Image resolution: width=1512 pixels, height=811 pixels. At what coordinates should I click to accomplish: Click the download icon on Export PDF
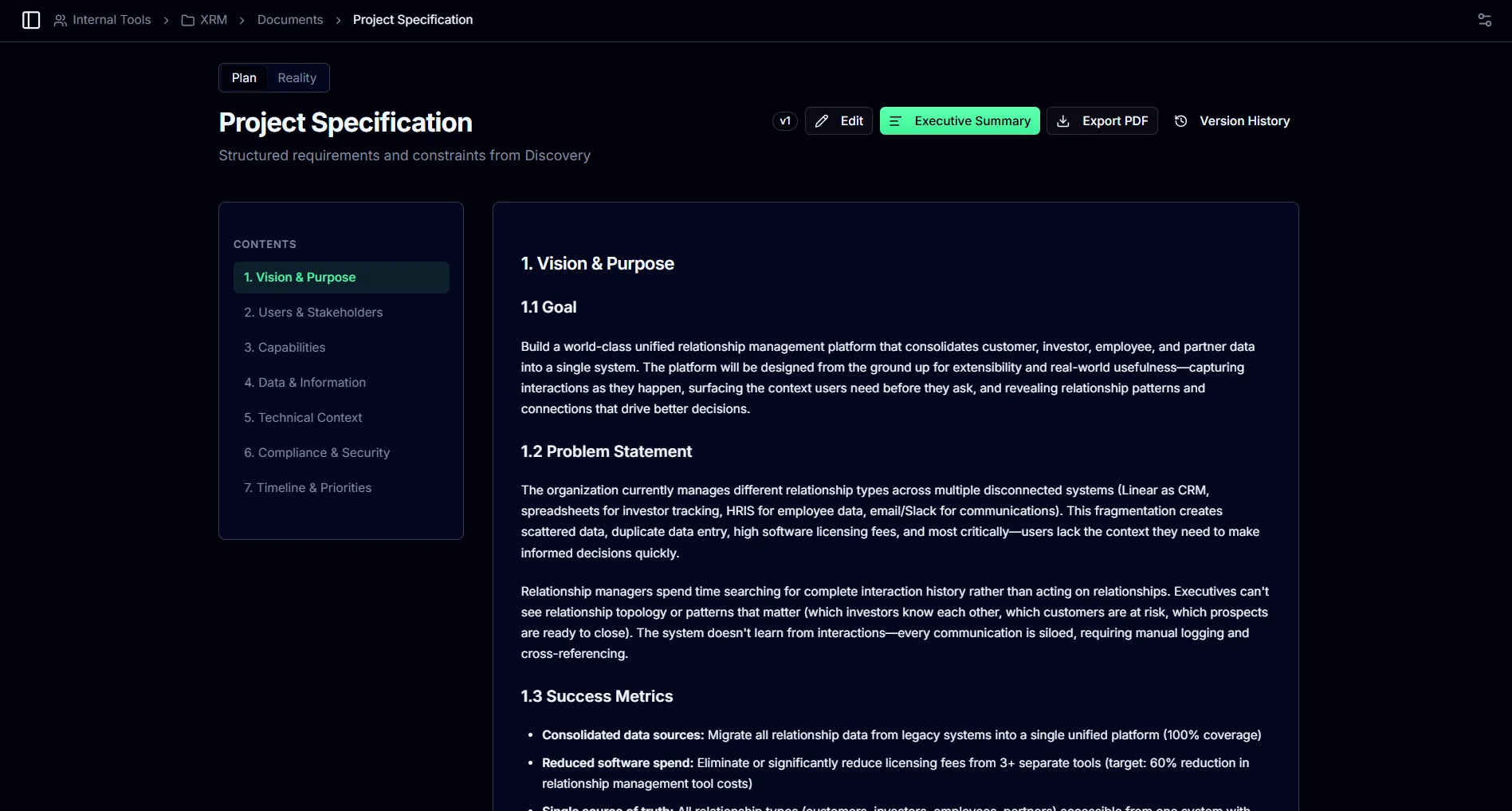(x=1063, y=121)
